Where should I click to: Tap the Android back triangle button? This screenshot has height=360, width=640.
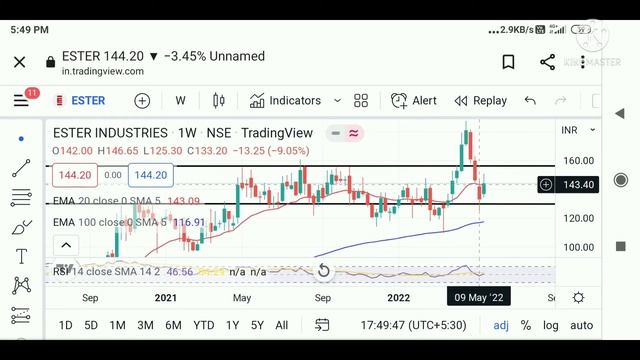click(620, 113)
